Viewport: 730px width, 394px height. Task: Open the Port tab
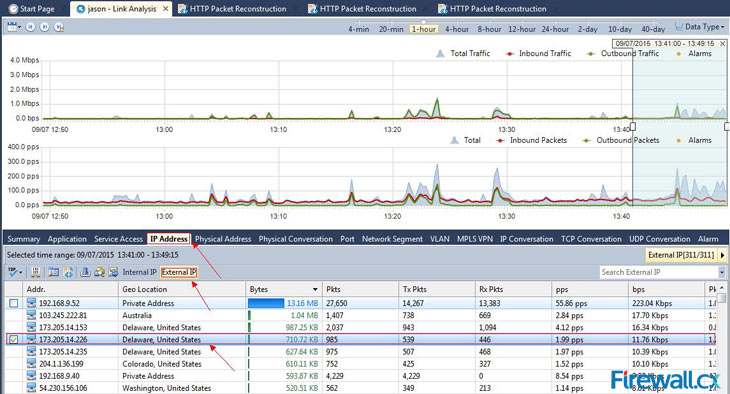(347, 239)
